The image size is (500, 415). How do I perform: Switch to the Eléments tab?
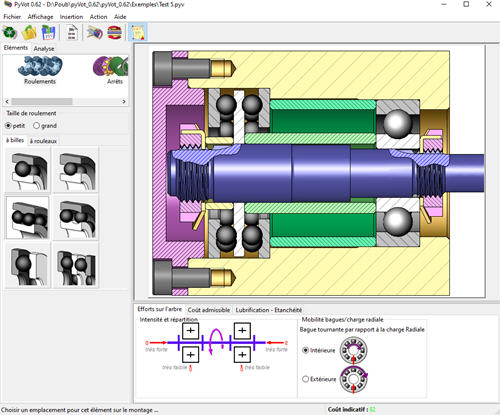(x=16, y=48)
